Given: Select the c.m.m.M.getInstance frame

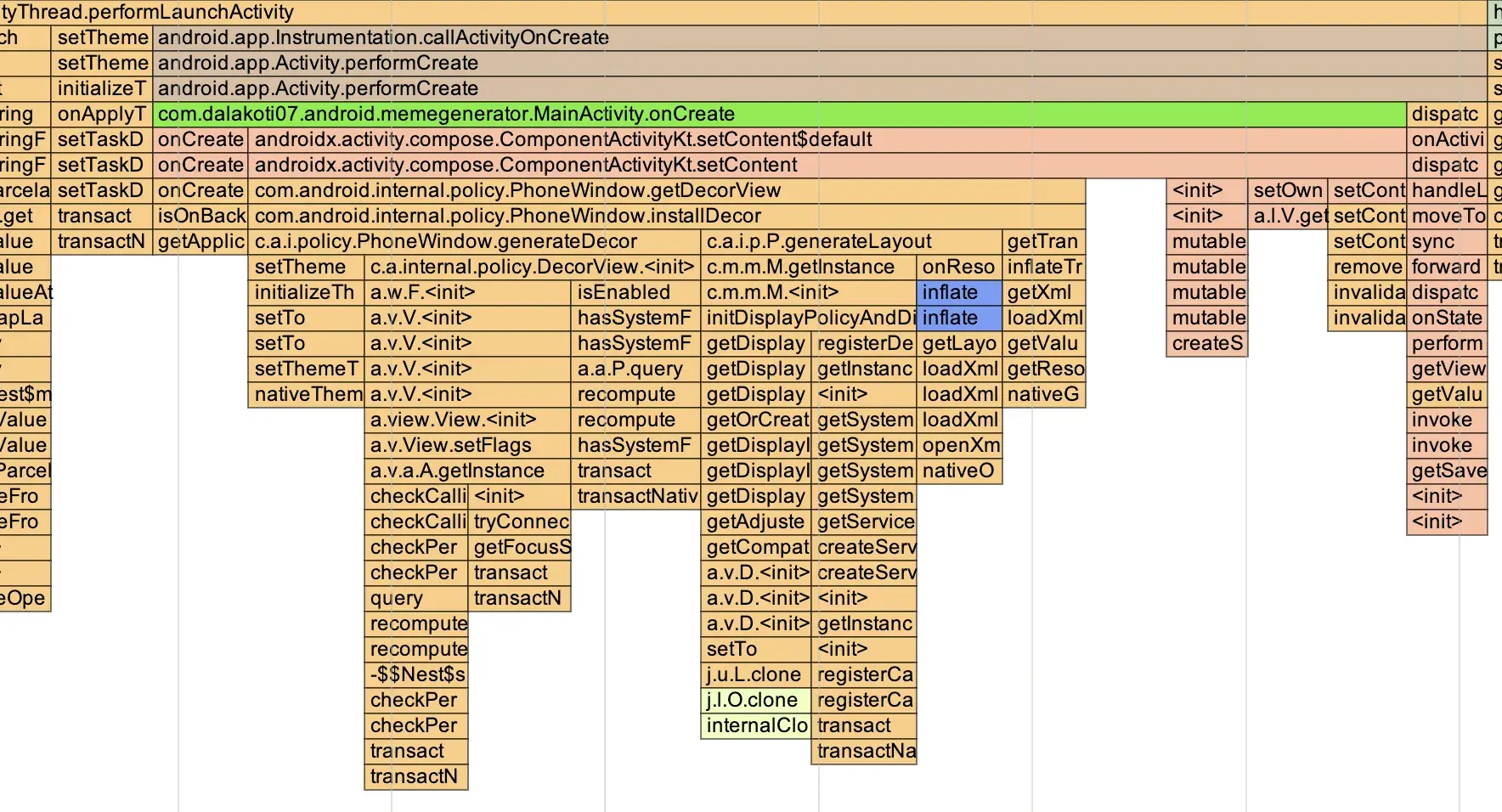Looking at the screenshot, I should 808,268.
